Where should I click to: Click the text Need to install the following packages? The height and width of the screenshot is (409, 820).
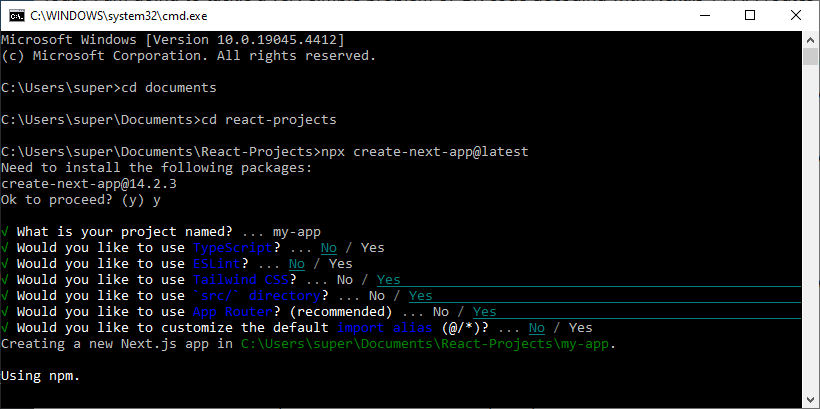point(156,168)
